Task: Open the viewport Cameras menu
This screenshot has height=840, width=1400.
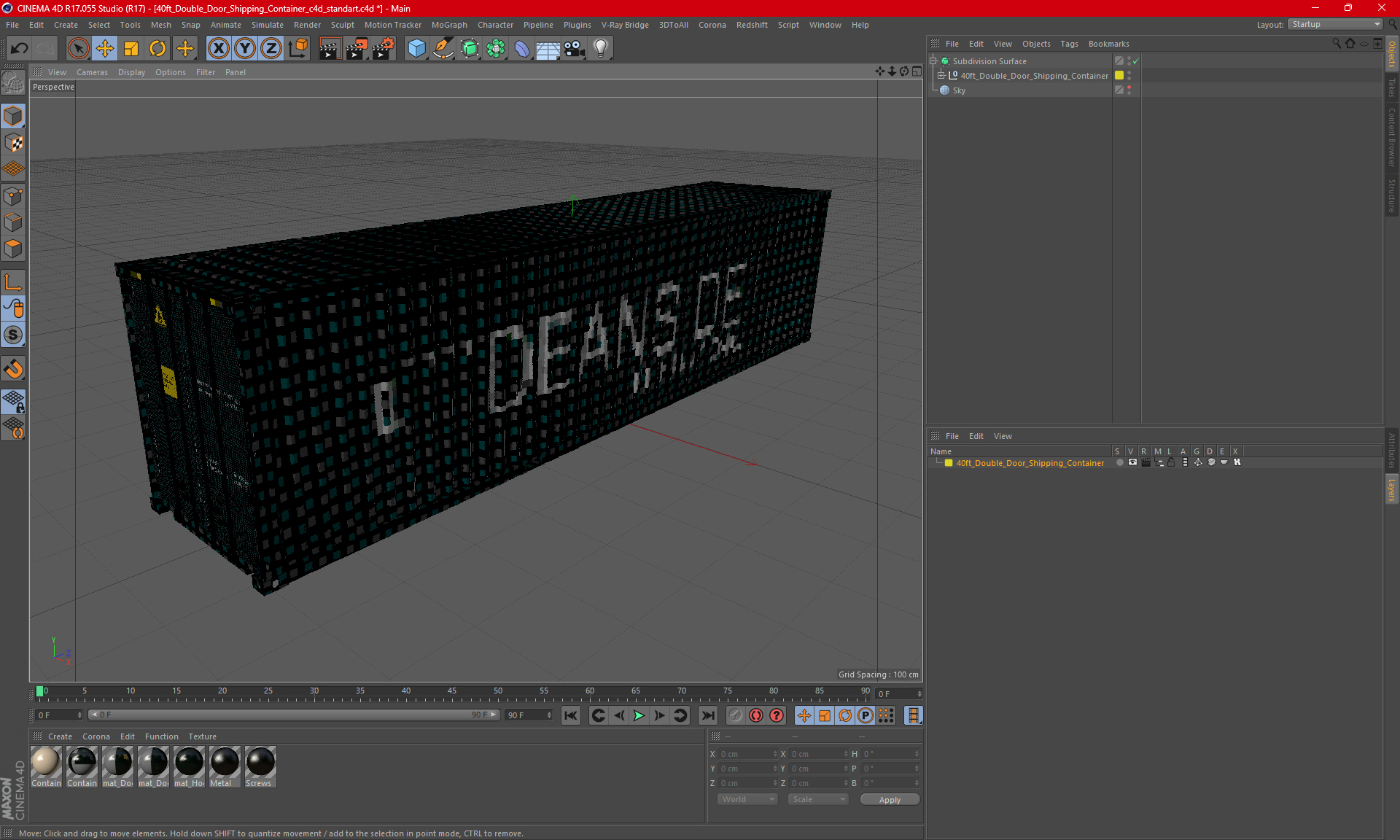Action: [x=92, y=72]
